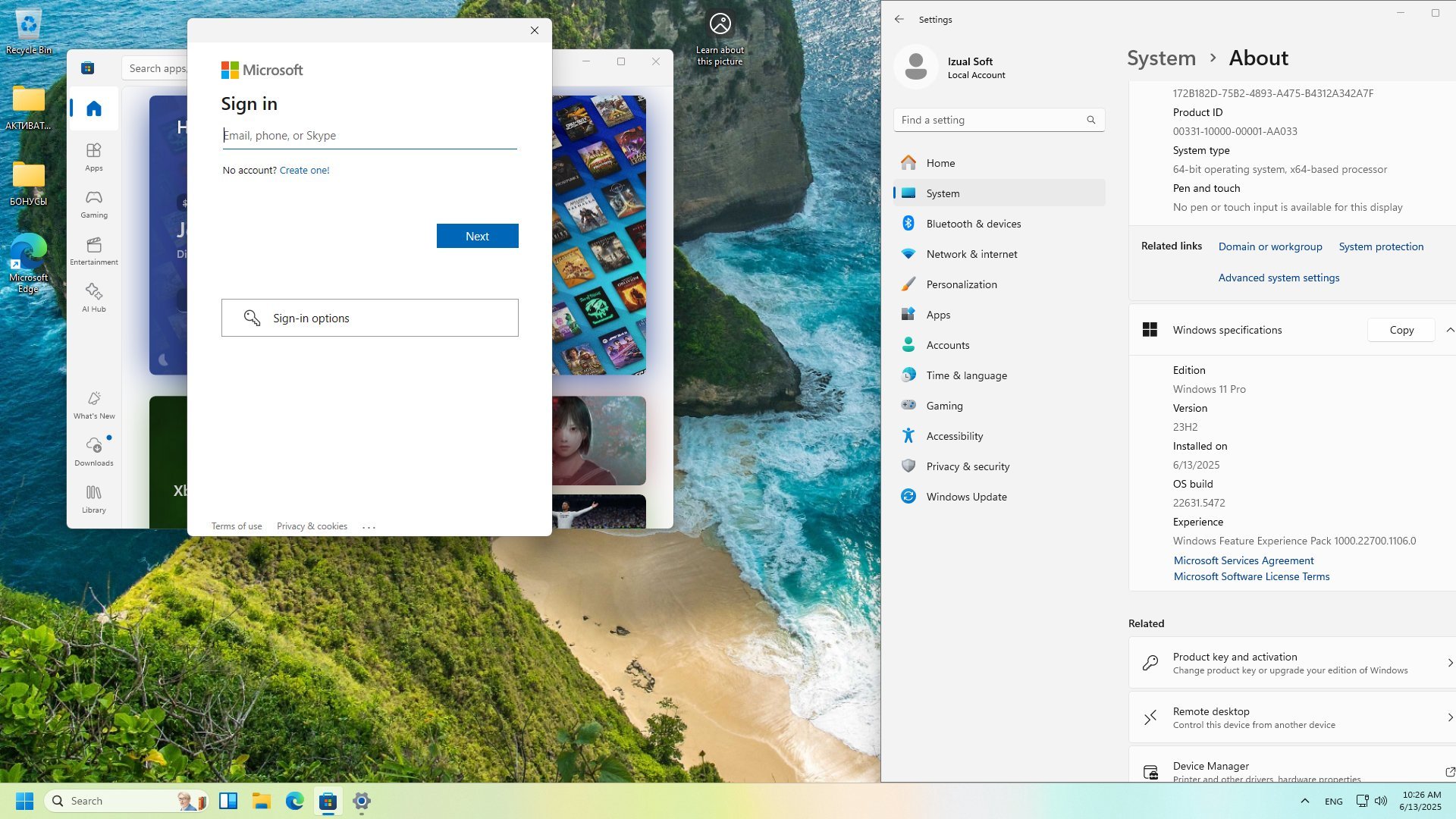Open the Windows Start menu

click(24, 801)
